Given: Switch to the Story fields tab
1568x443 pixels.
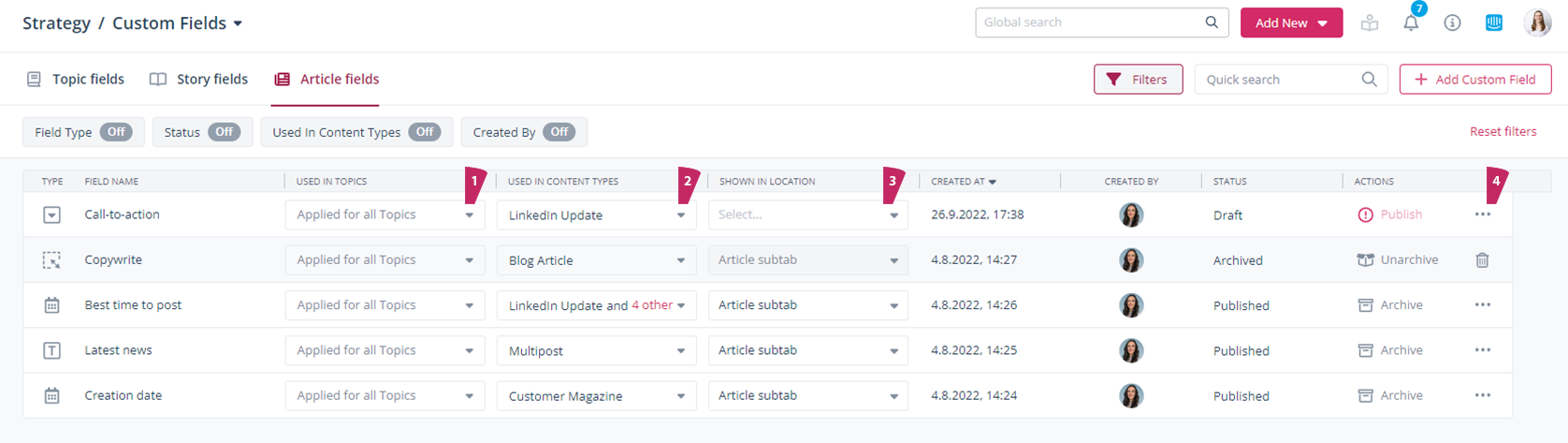Looking at the screenshot, I should [x=199, y=80].
